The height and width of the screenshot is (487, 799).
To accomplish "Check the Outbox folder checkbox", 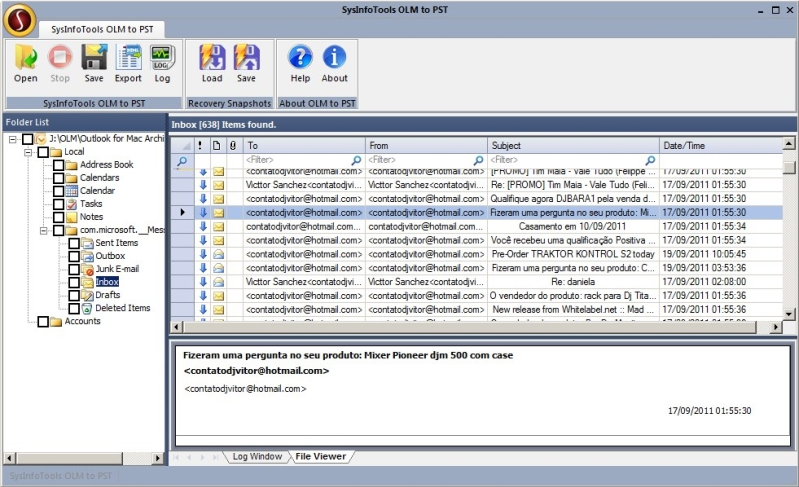I will [x=74, y=256].
